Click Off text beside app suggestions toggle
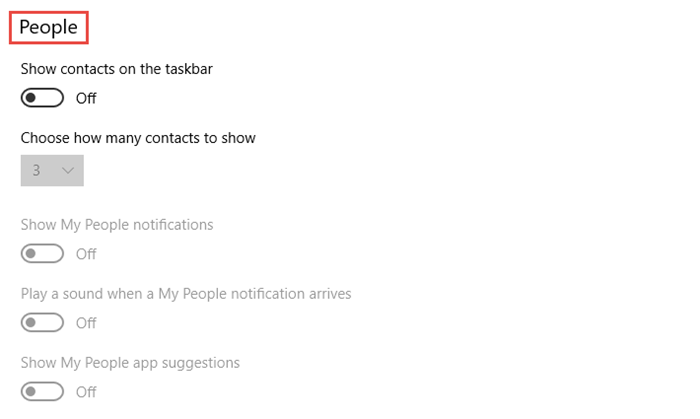This screenshot has width=700, height=419. (86, 392)
